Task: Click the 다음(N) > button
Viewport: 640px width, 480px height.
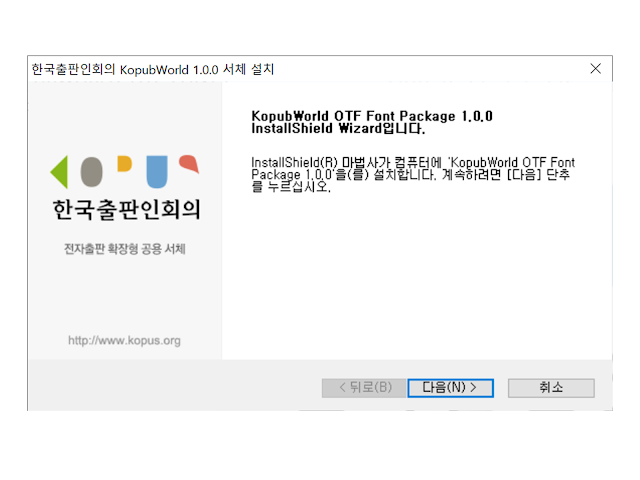Action: click(450, 387)
